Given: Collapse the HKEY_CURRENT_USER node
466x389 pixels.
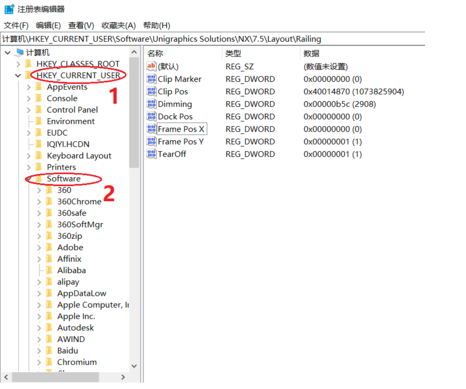Looking at the screenshot, I should point(18,76).
